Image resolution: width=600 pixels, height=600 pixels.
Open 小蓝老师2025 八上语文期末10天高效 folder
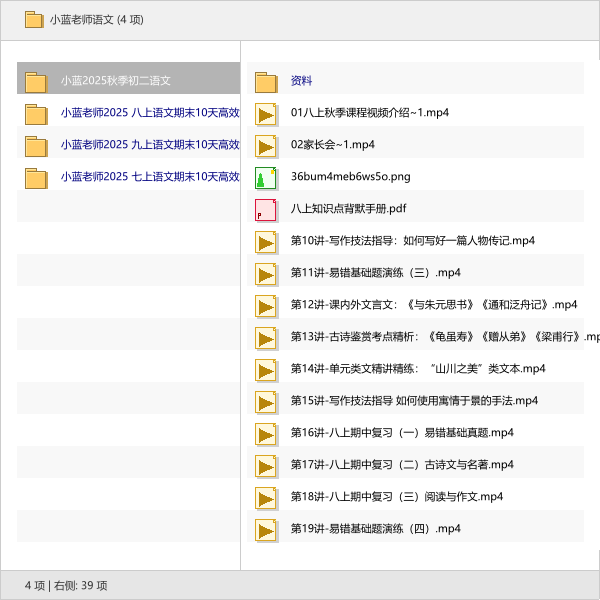click(150, 113)
